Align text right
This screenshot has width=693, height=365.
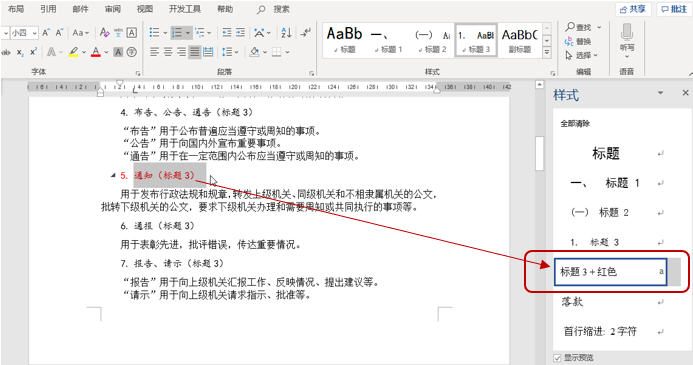point(182,52)
